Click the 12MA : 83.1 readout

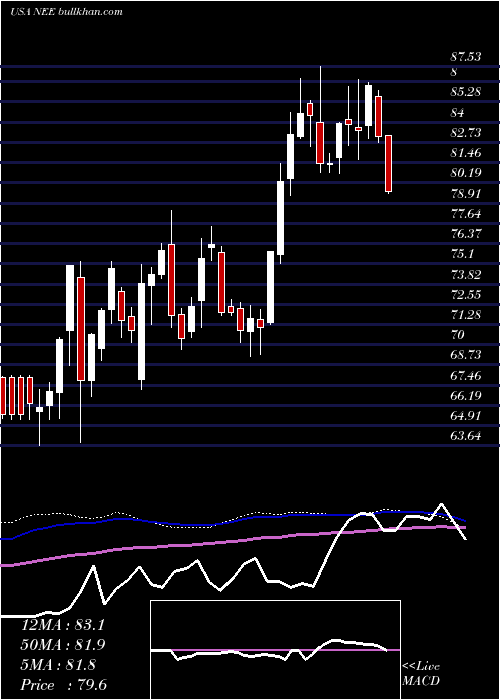(63, 625)
